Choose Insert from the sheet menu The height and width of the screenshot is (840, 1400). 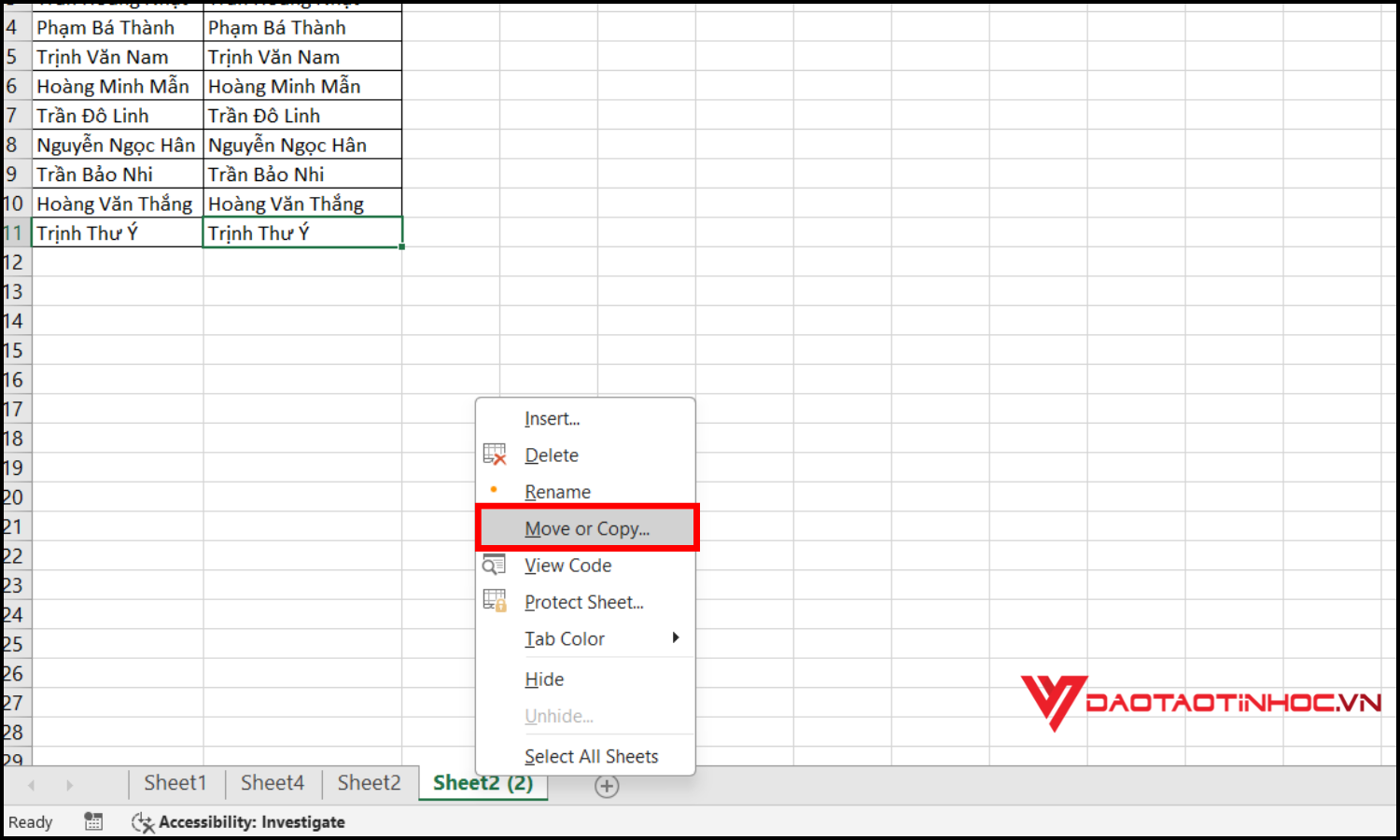552,419
